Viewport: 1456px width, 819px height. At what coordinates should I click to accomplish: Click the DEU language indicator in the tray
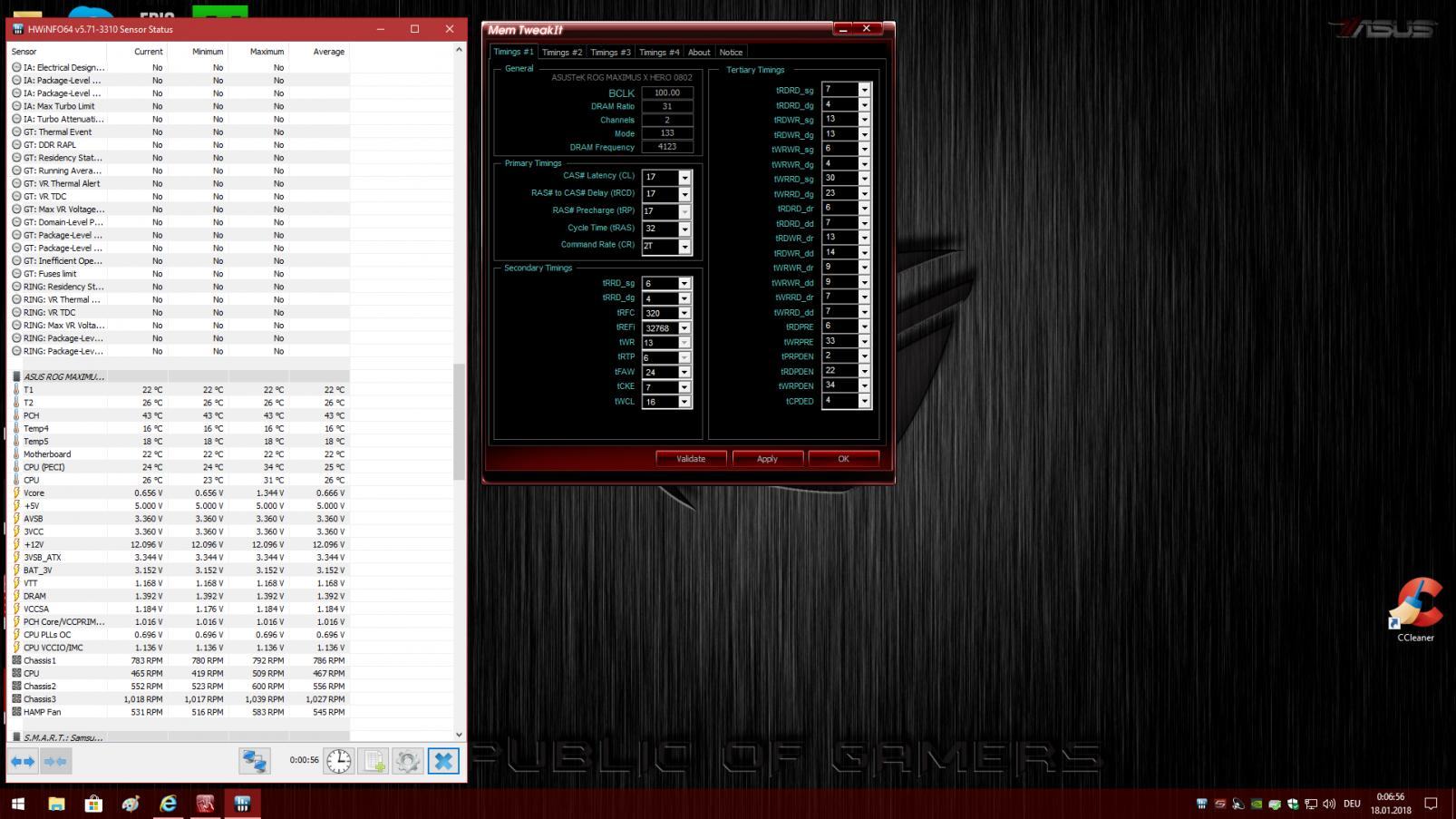tap(1352, 804)
